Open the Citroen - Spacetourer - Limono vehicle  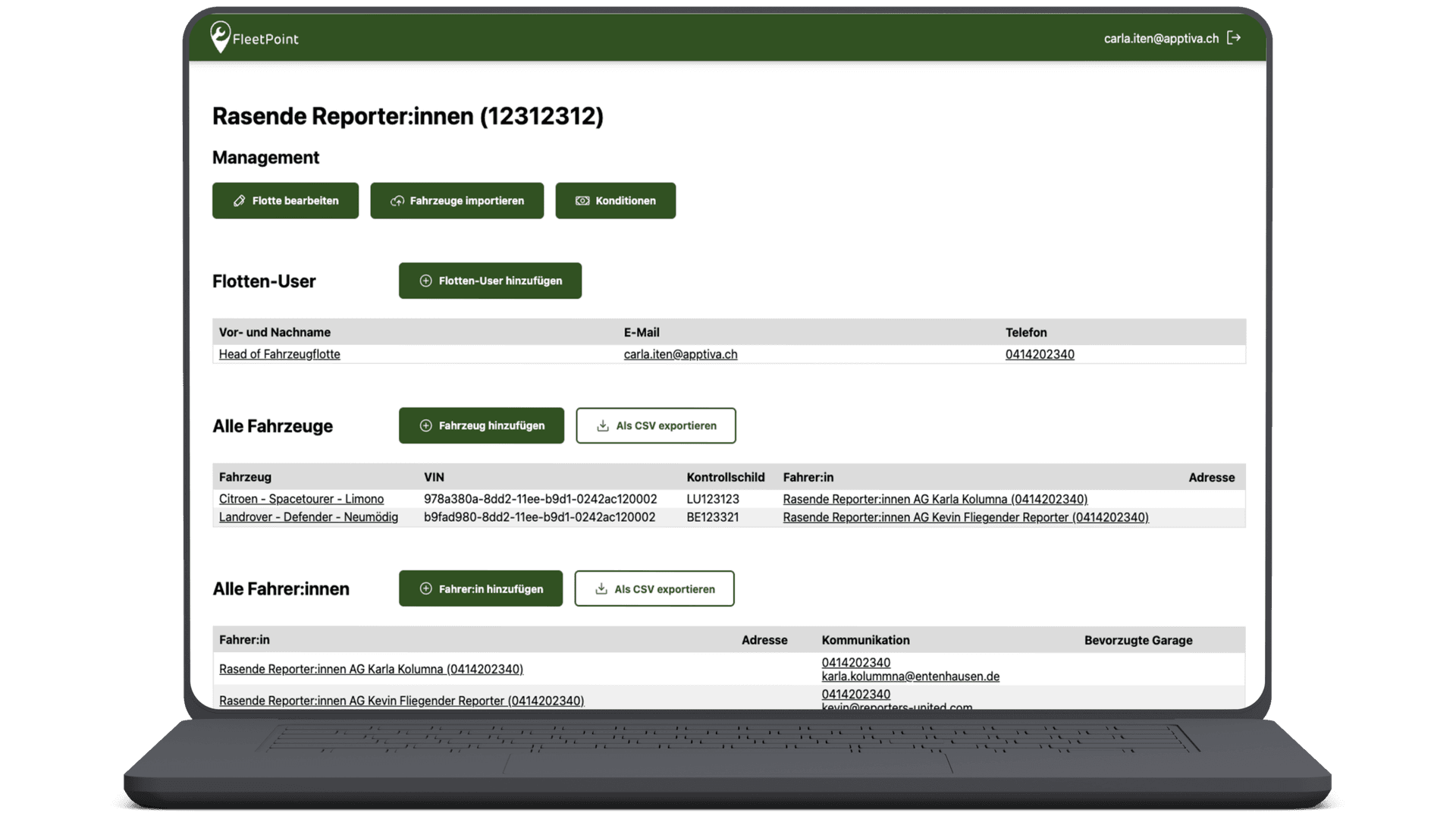click(301, 499)
